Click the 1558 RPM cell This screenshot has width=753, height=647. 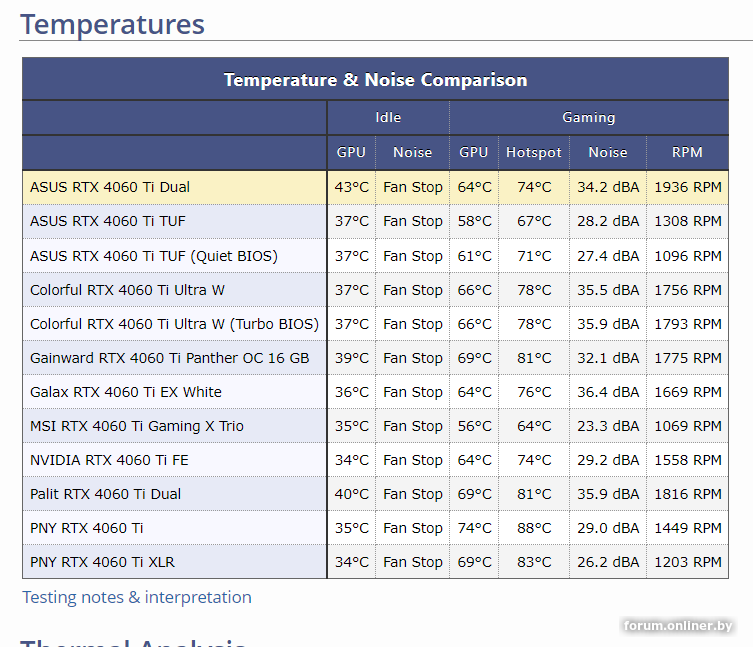click(688, 460)
